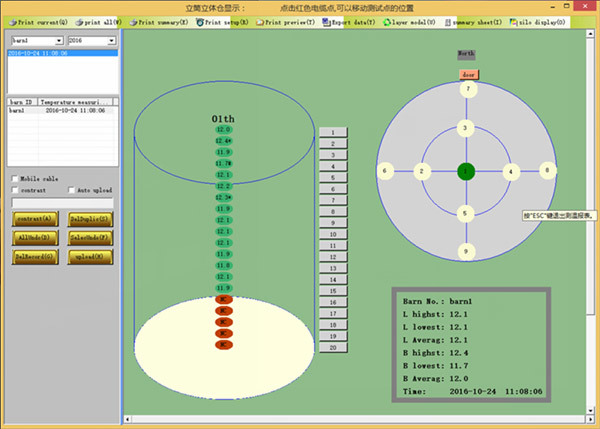The height and width of the screenshot is (429, 600).
Task: Click horizontal scrollbar right arrow
Action: 590,419
